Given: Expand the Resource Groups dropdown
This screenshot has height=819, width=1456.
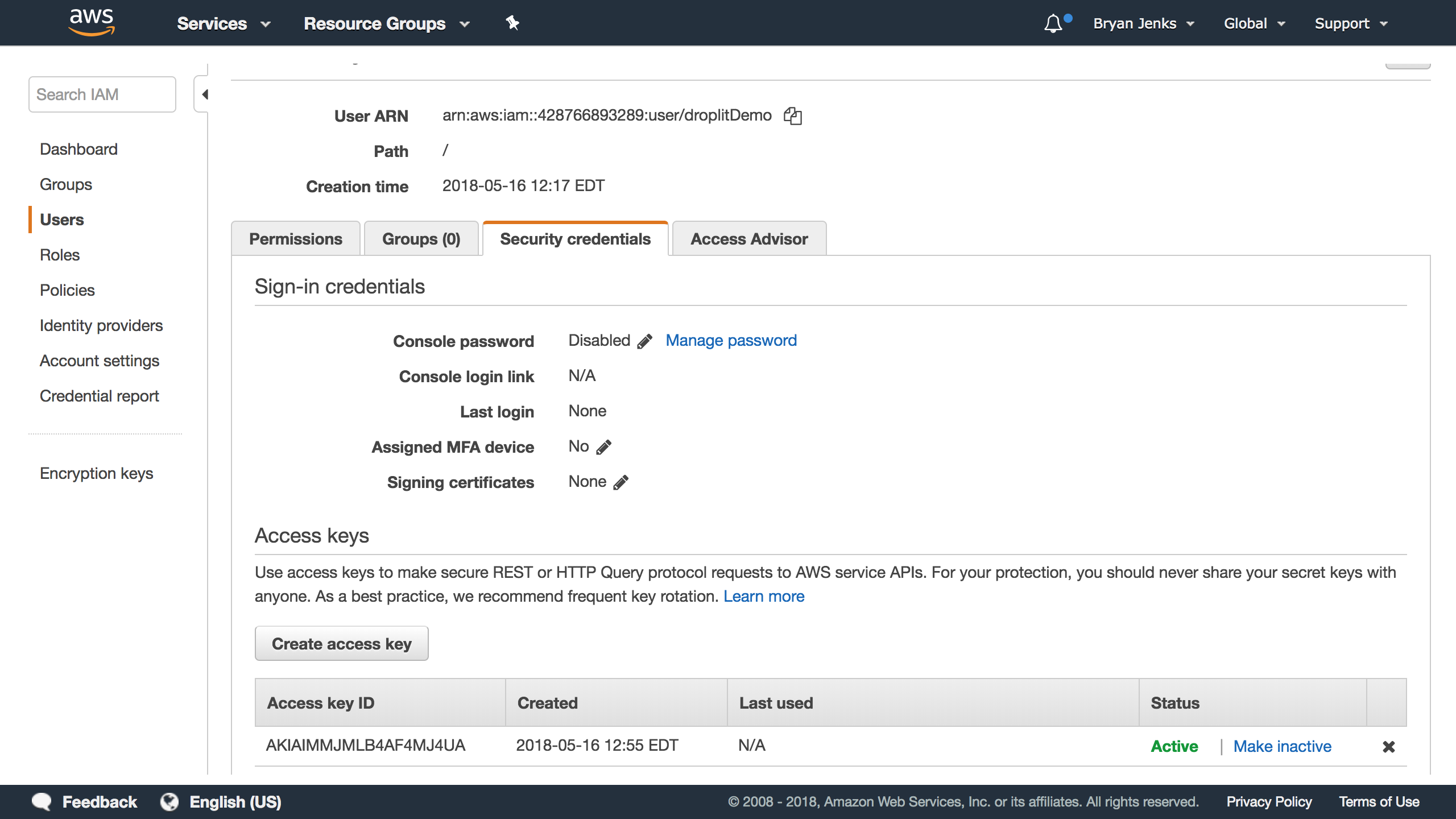Looking at the screenshot, I should coord(387,23).
